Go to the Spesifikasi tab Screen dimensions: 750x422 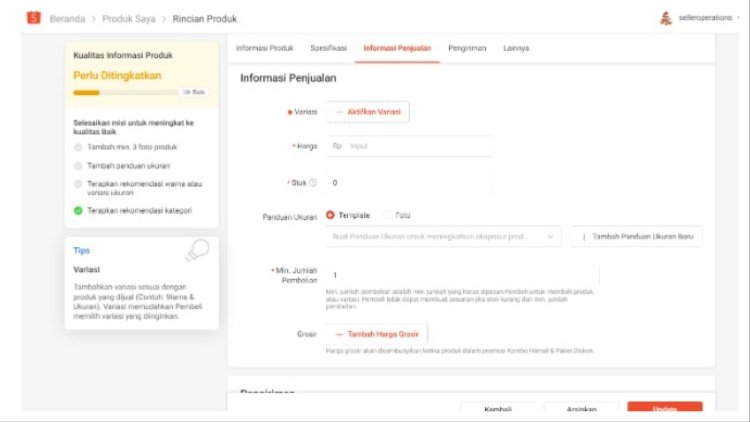click(x=328, y=48)
